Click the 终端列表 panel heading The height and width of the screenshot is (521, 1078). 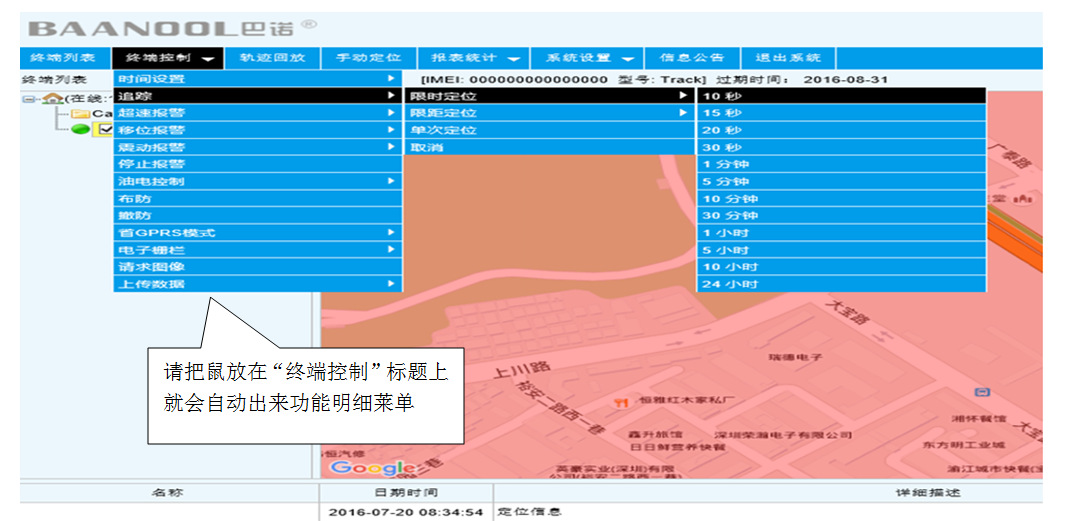pyautogui.click(x=54, y=79)
